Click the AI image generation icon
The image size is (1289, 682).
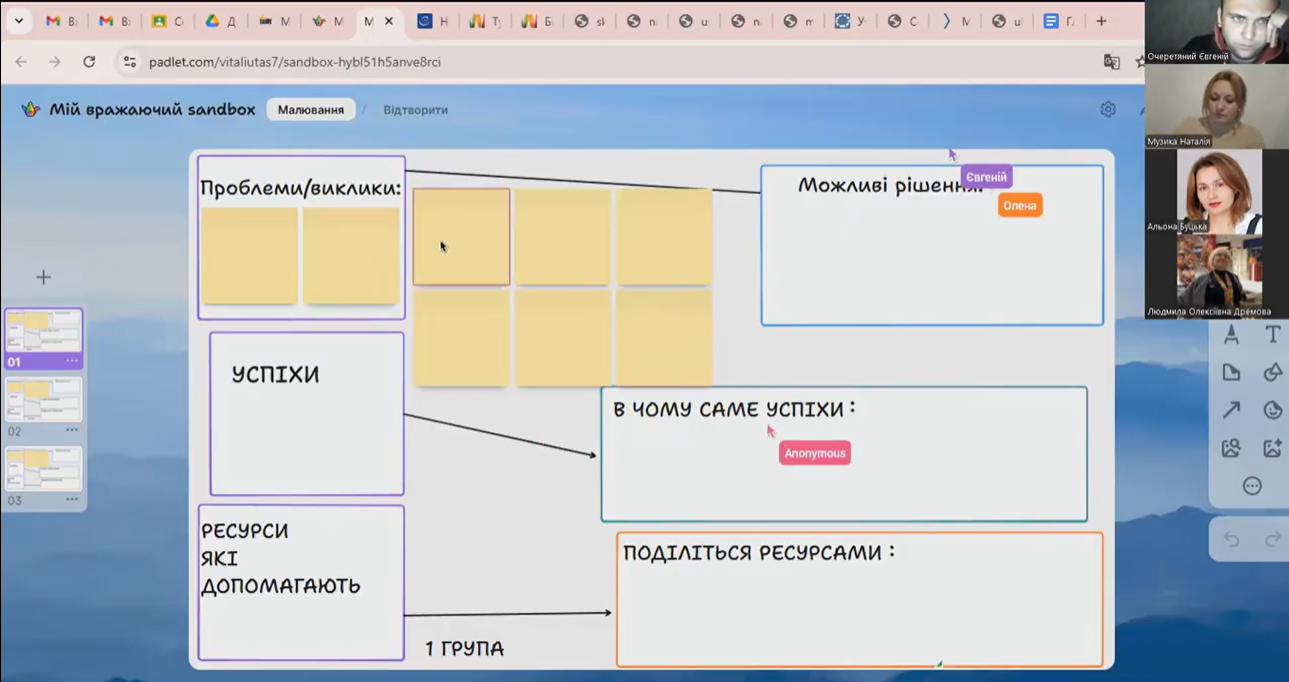tap(1272, 448)
